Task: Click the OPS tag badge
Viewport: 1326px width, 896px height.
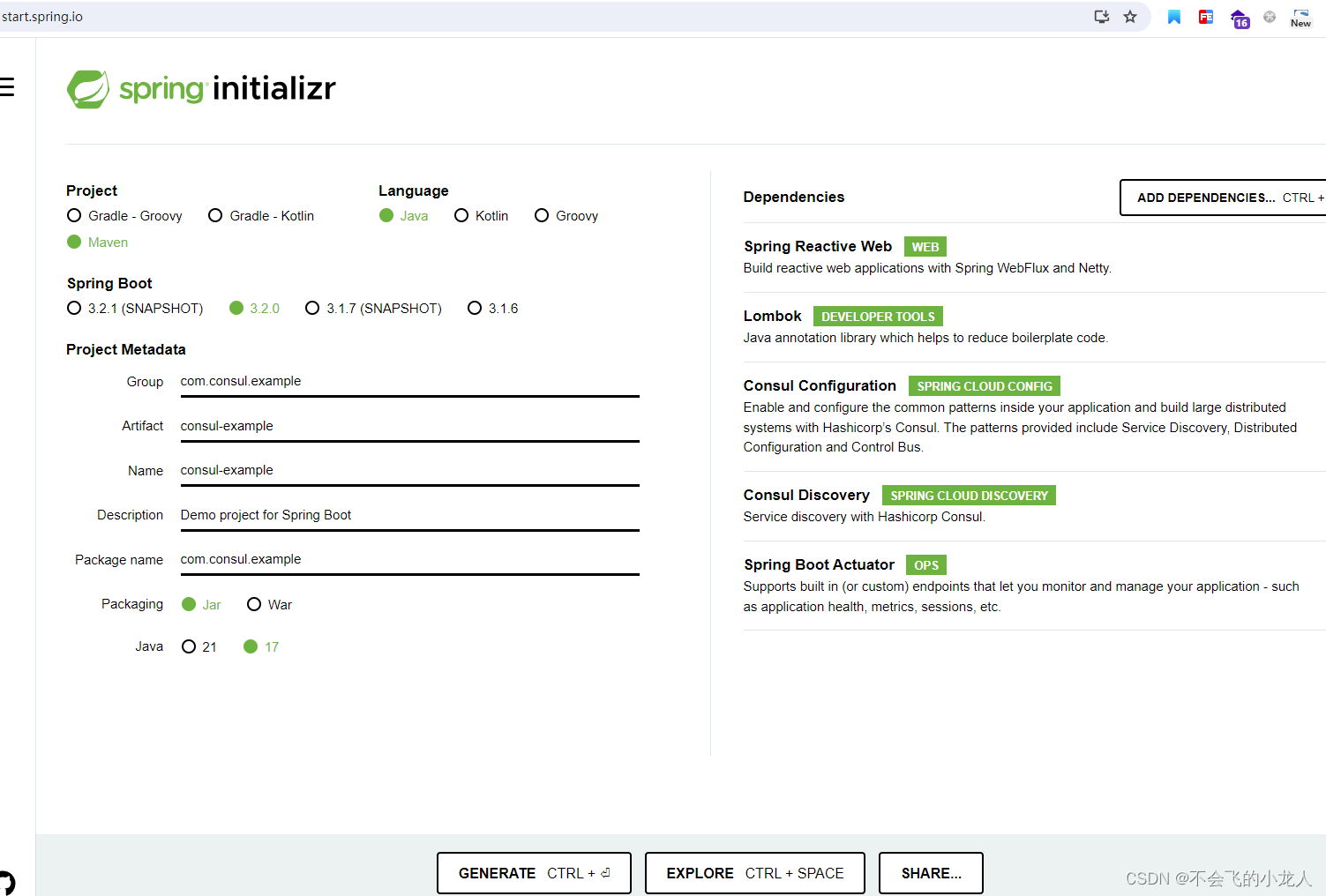Action: click(x=926, y=565)
